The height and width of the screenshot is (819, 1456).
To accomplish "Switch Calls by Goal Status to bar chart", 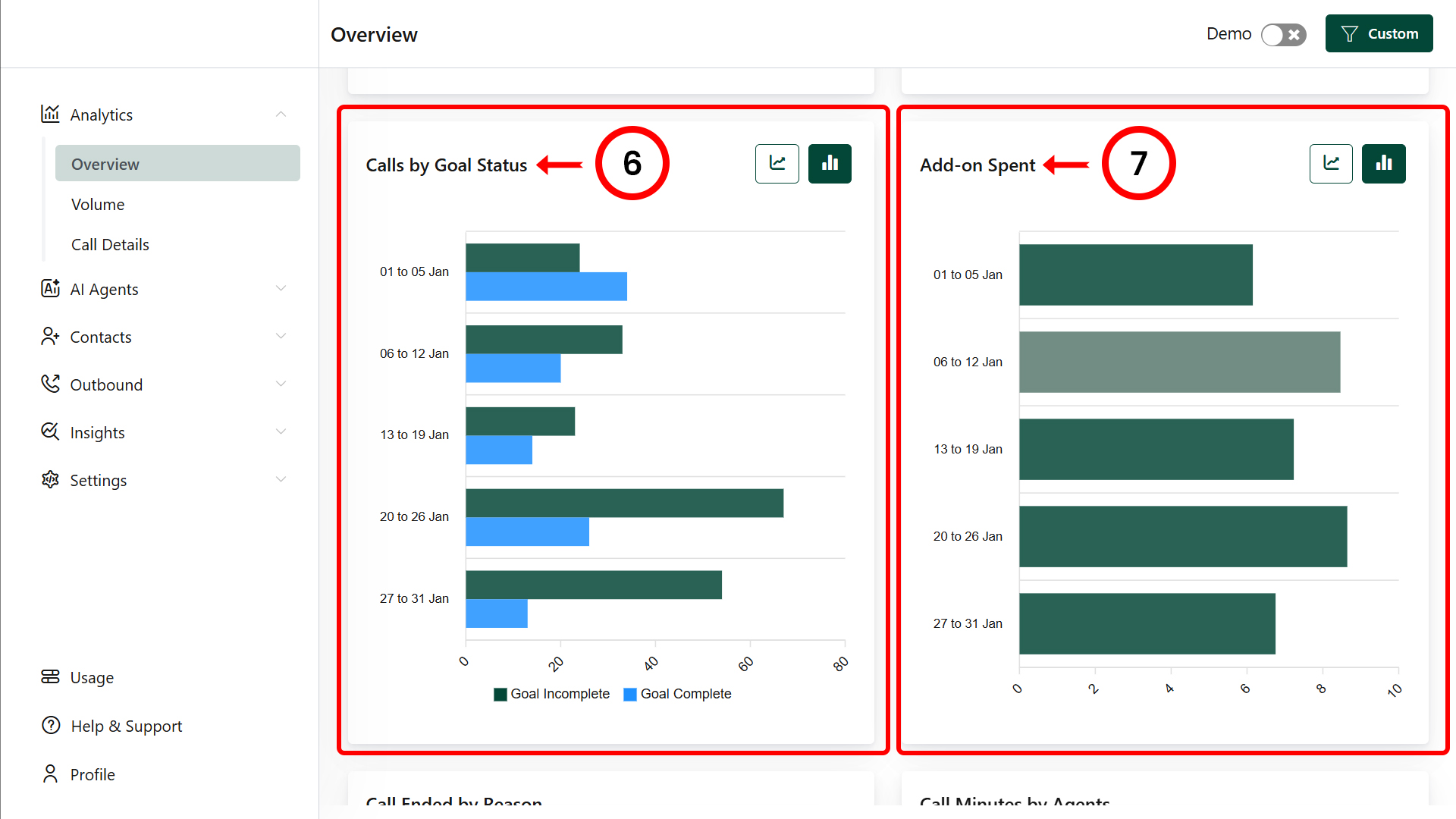I will coord(830,164).
